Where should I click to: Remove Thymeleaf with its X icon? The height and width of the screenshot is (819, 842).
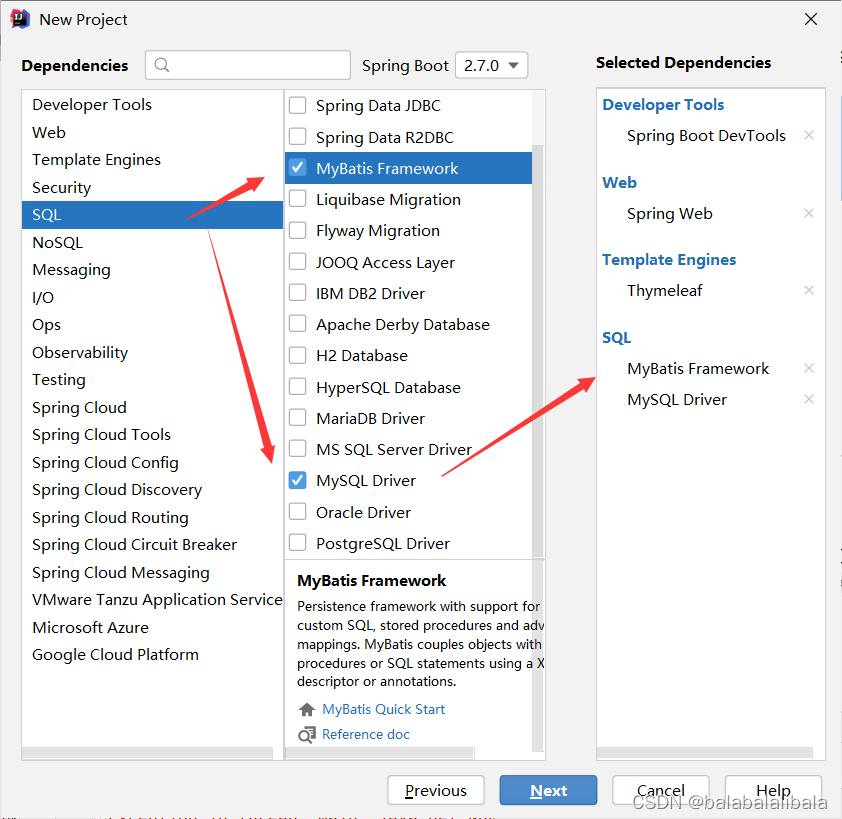click(x=809, y=291)
